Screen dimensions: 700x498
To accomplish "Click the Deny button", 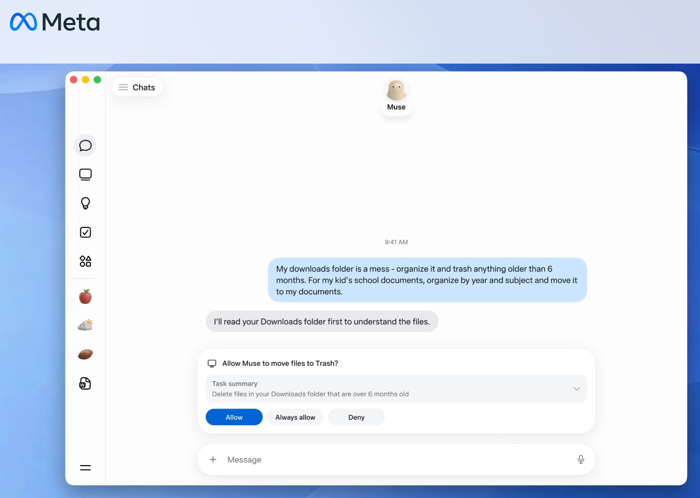I will coord(356,417).
